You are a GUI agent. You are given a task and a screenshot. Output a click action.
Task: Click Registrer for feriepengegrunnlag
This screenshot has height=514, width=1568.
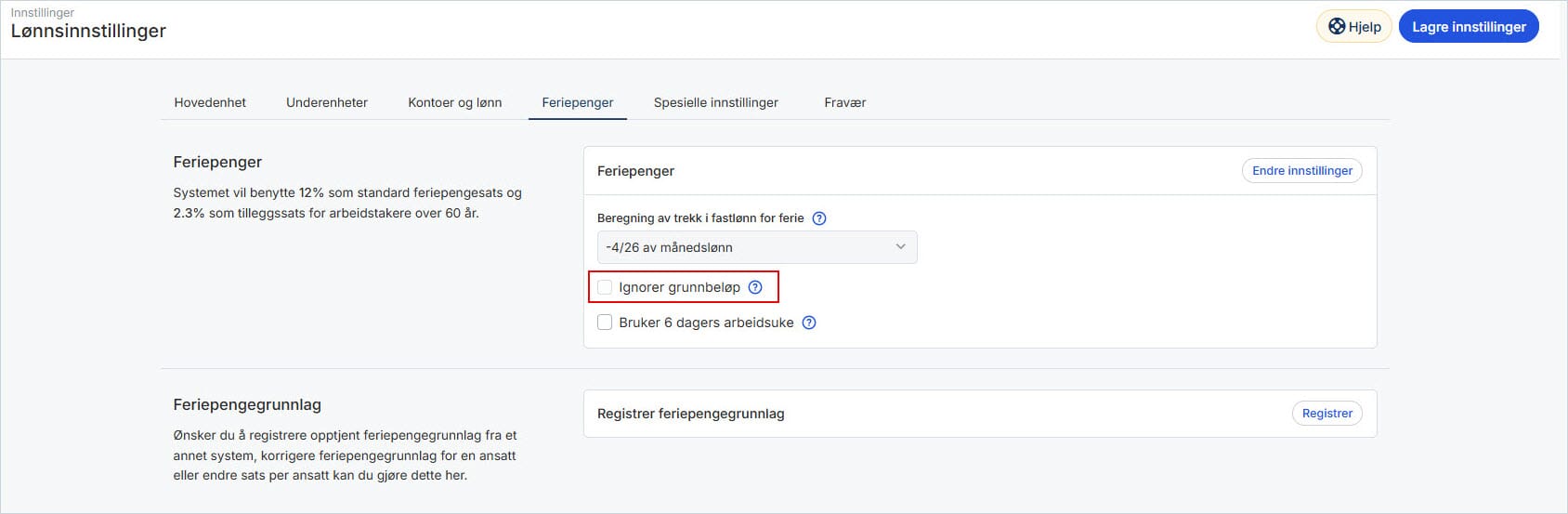1326,414
